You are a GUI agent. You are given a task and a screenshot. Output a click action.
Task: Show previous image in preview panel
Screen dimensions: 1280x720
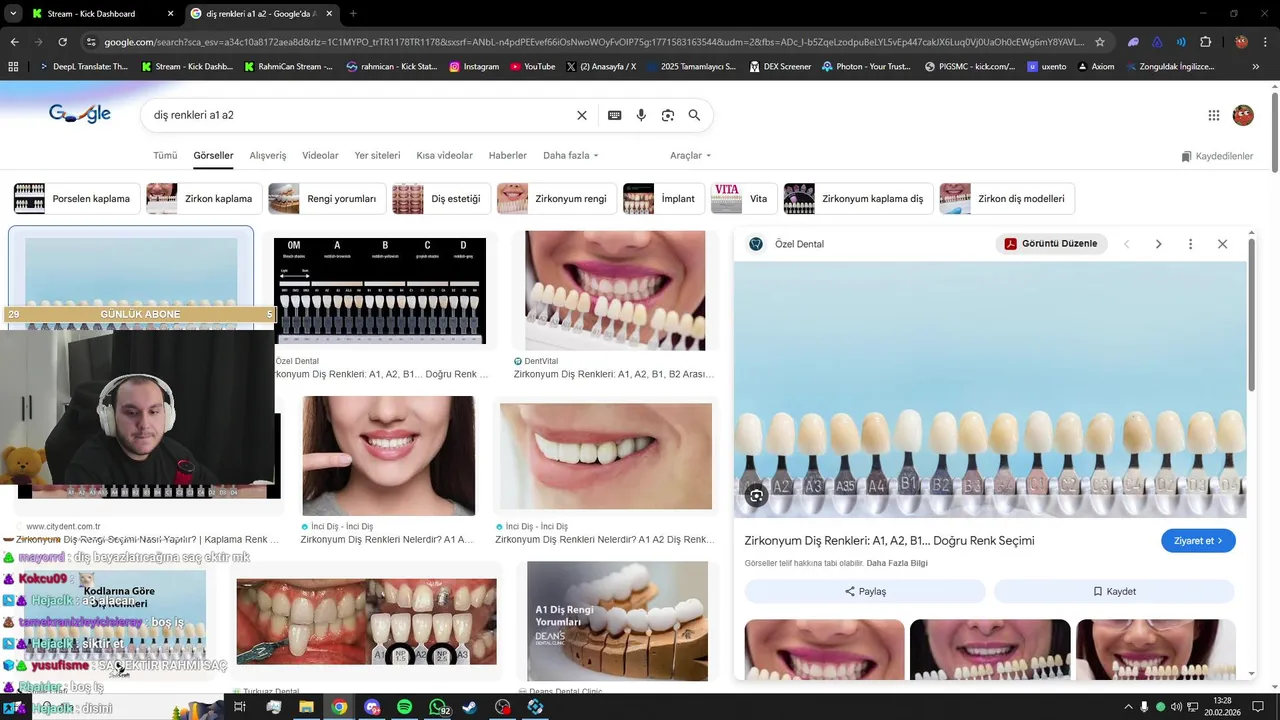[x=1126, y=244]
